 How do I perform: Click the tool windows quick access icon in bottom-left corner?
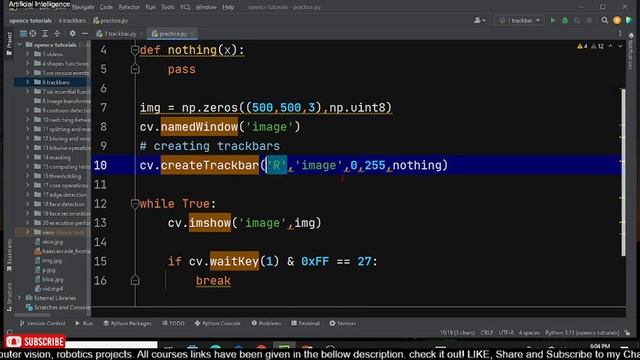[9, 332]
